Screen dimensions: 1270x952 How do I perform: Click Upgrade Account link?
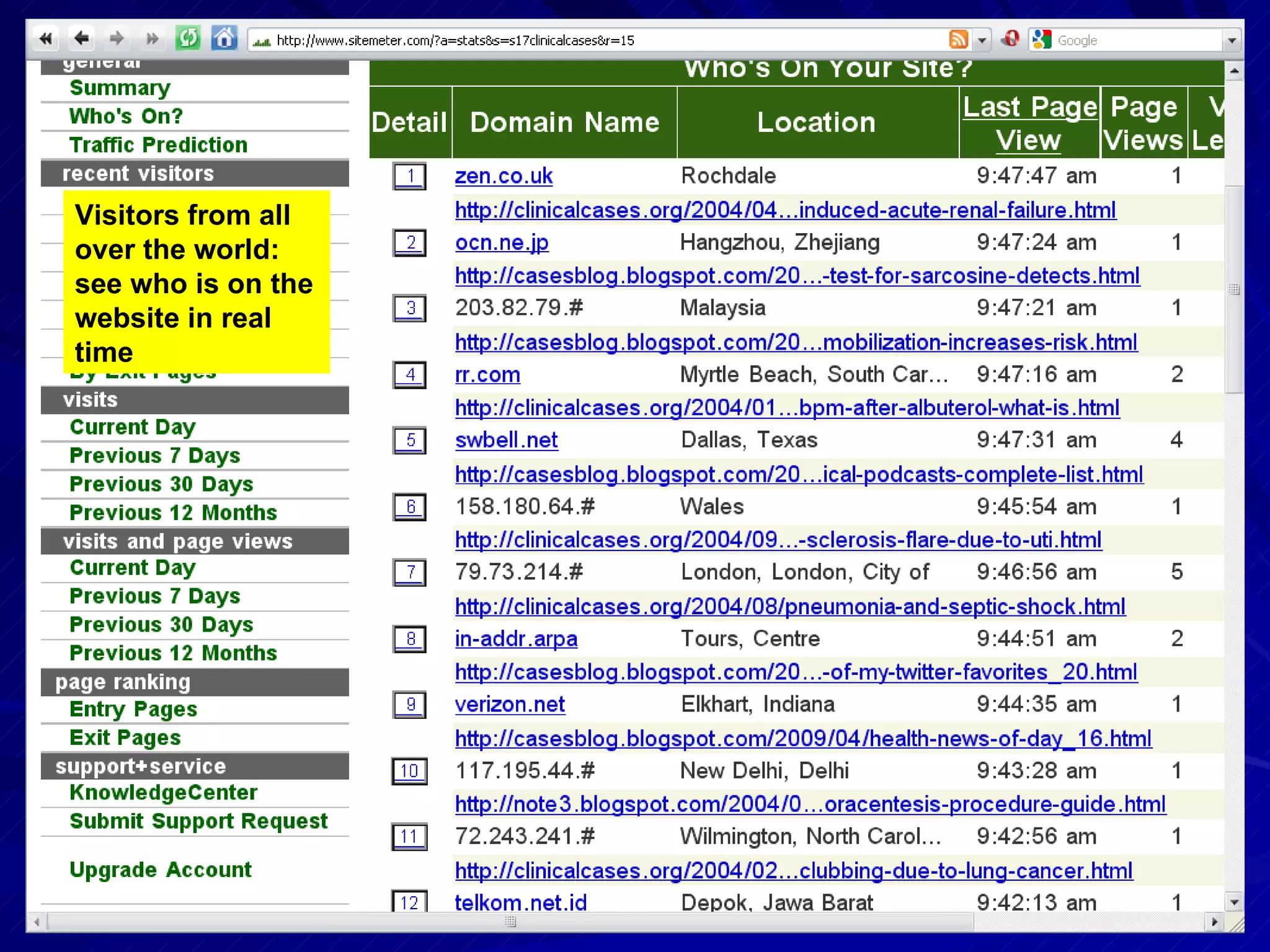click(x=161, y=870)
